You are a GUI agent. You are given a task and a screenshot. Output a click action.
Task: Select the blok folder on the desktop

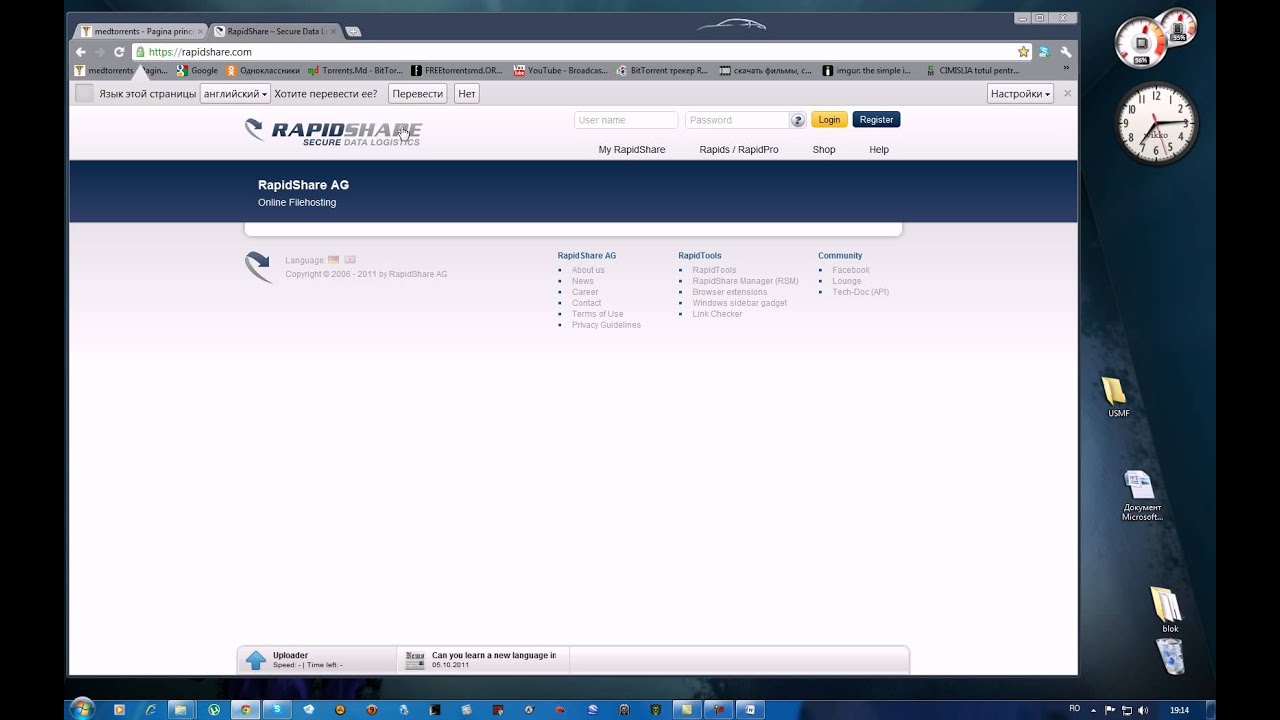(x=1168, y=610)
